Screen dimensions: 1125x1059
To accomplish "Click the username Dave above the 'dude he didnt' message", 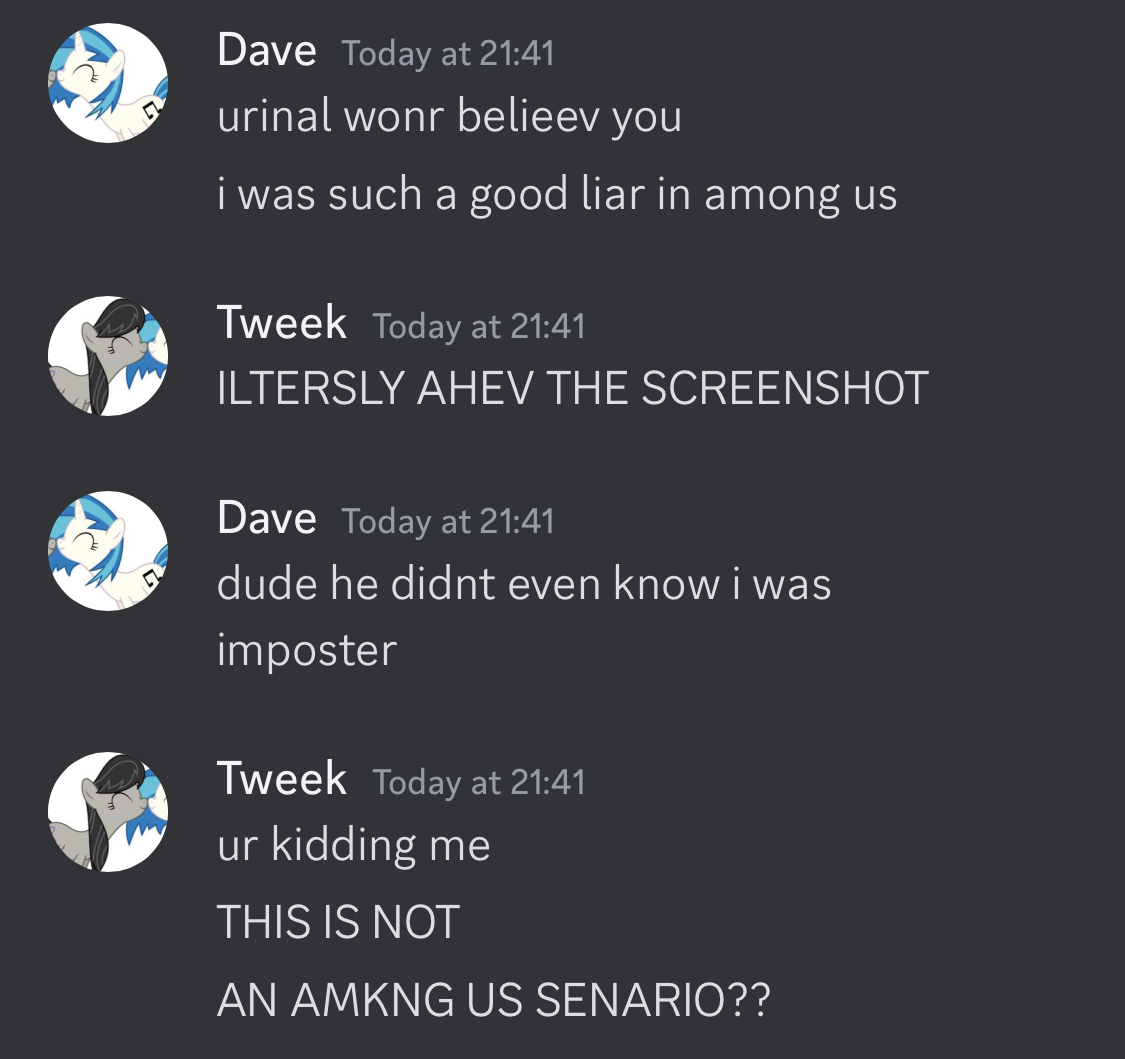I will pyautogui.click(x=267, y=518).
